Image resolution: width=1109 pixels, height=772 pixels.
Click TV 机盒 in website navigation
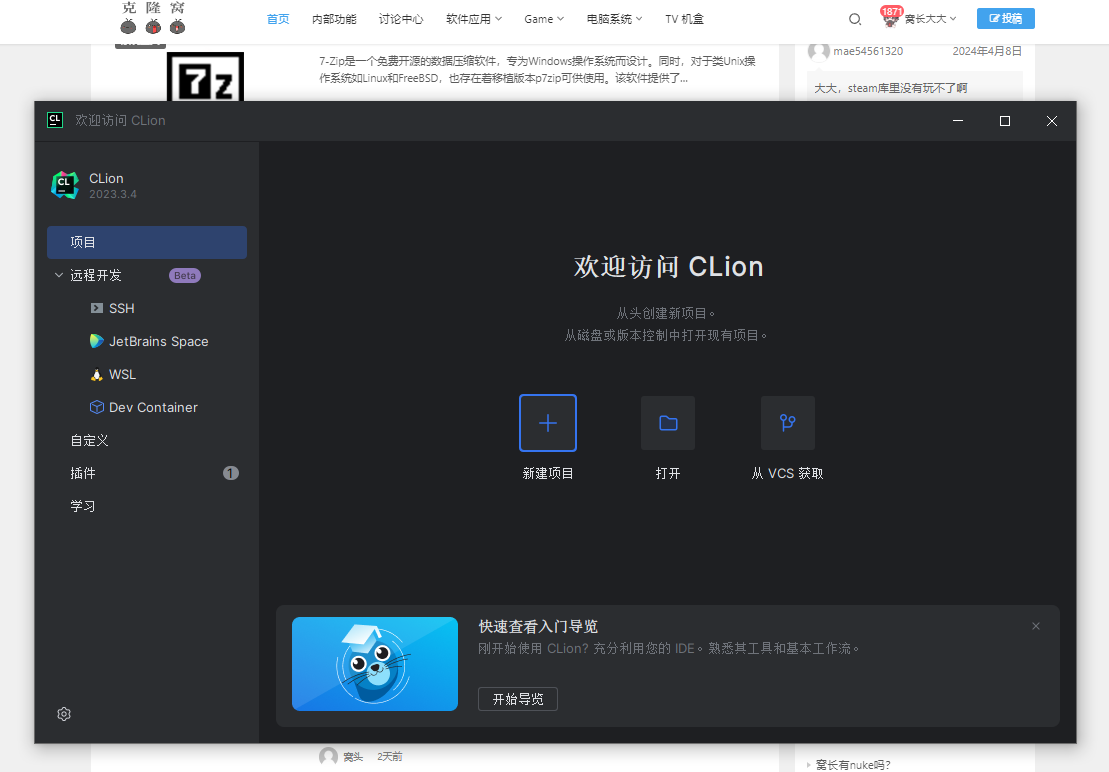click(x=684, y=19)
